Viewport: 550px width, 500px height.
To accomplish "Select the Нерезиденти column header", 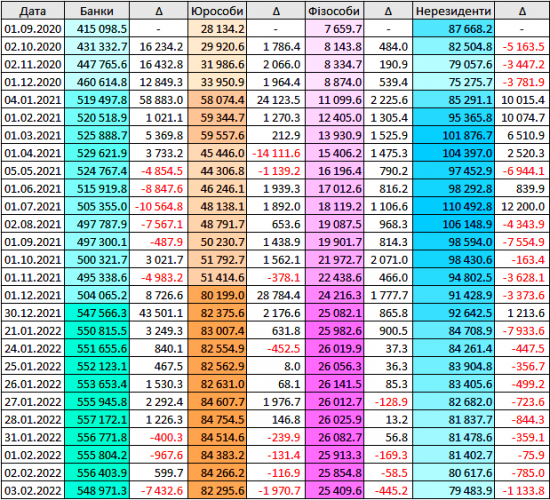I will pyautogui.click(x=453, y=11).
